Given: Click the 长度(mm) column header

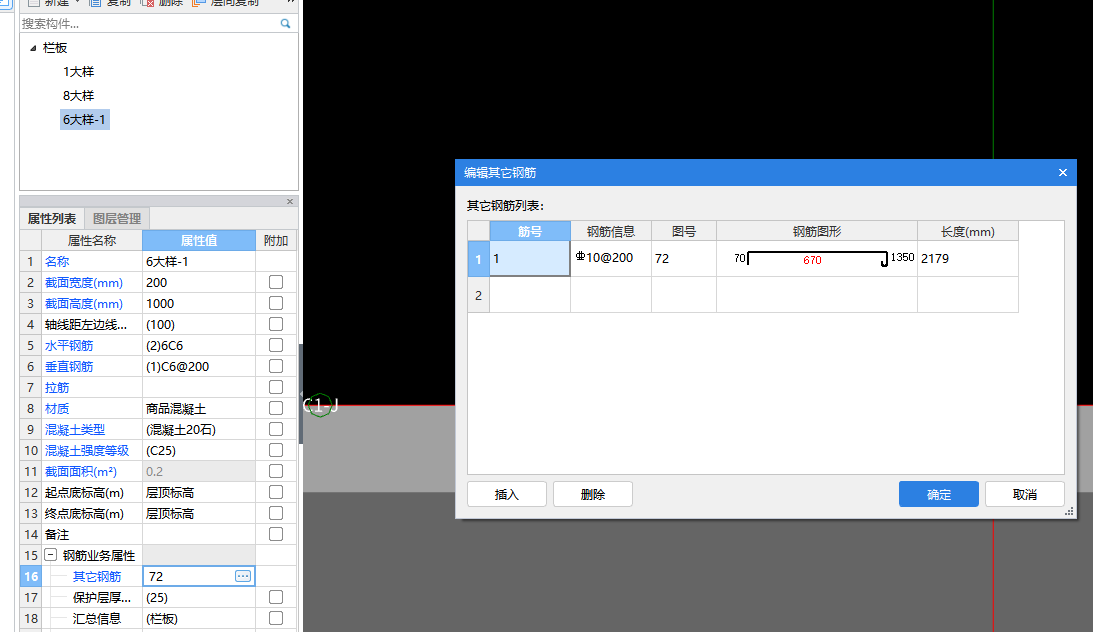Looking at the screenshot, I should pos(968,231).
